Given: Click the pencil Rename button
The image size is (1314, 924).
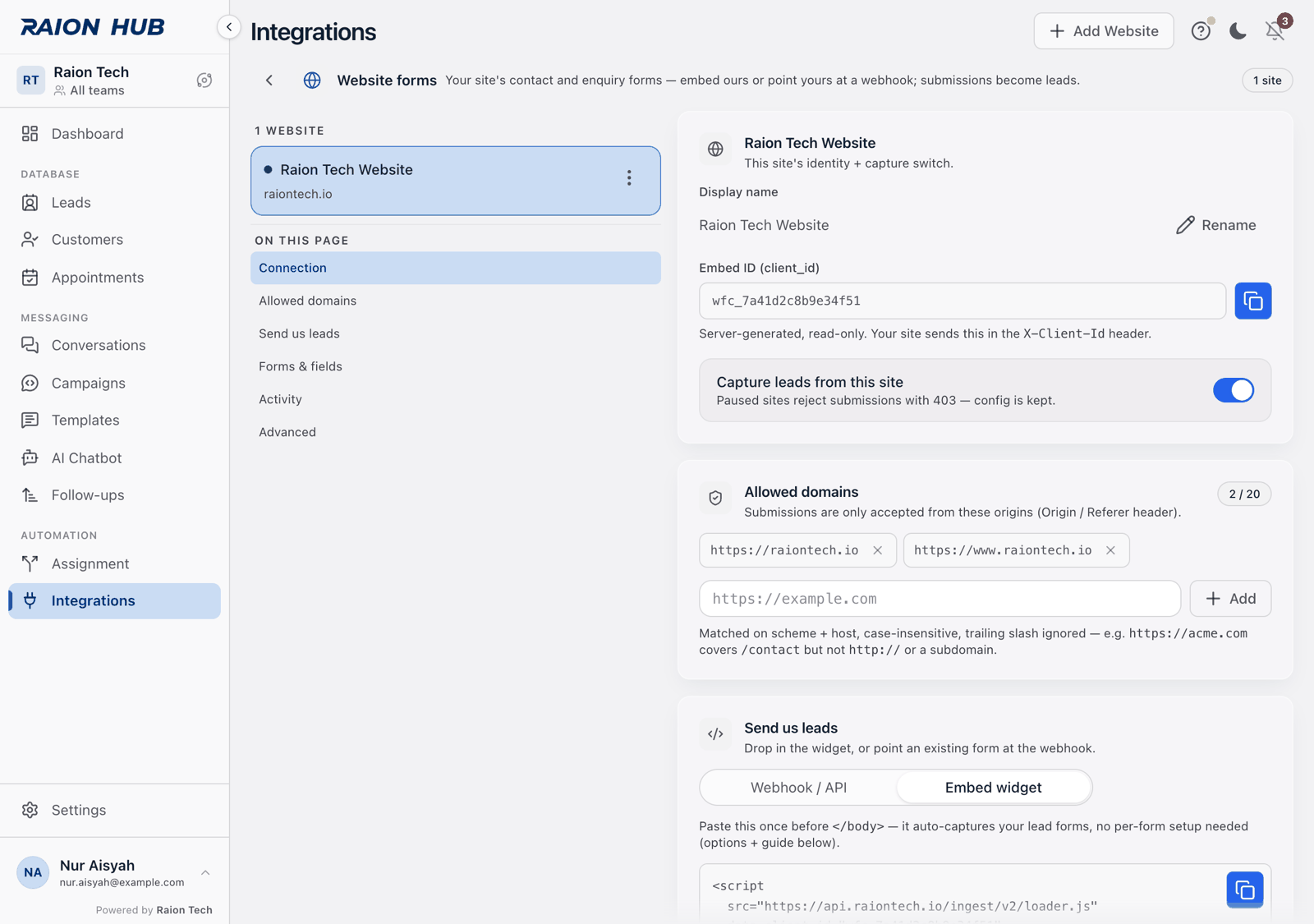Looking at the screenshot, I should pyautogui.click(x=1215, y=225).
